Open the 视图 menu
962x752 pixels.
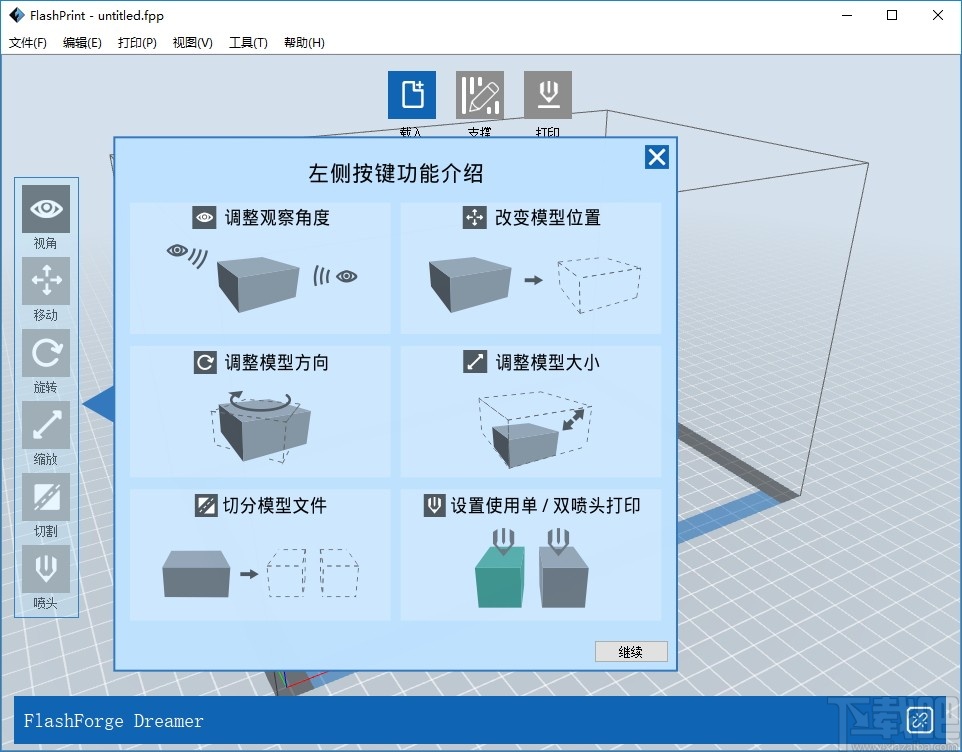[191, 42]
